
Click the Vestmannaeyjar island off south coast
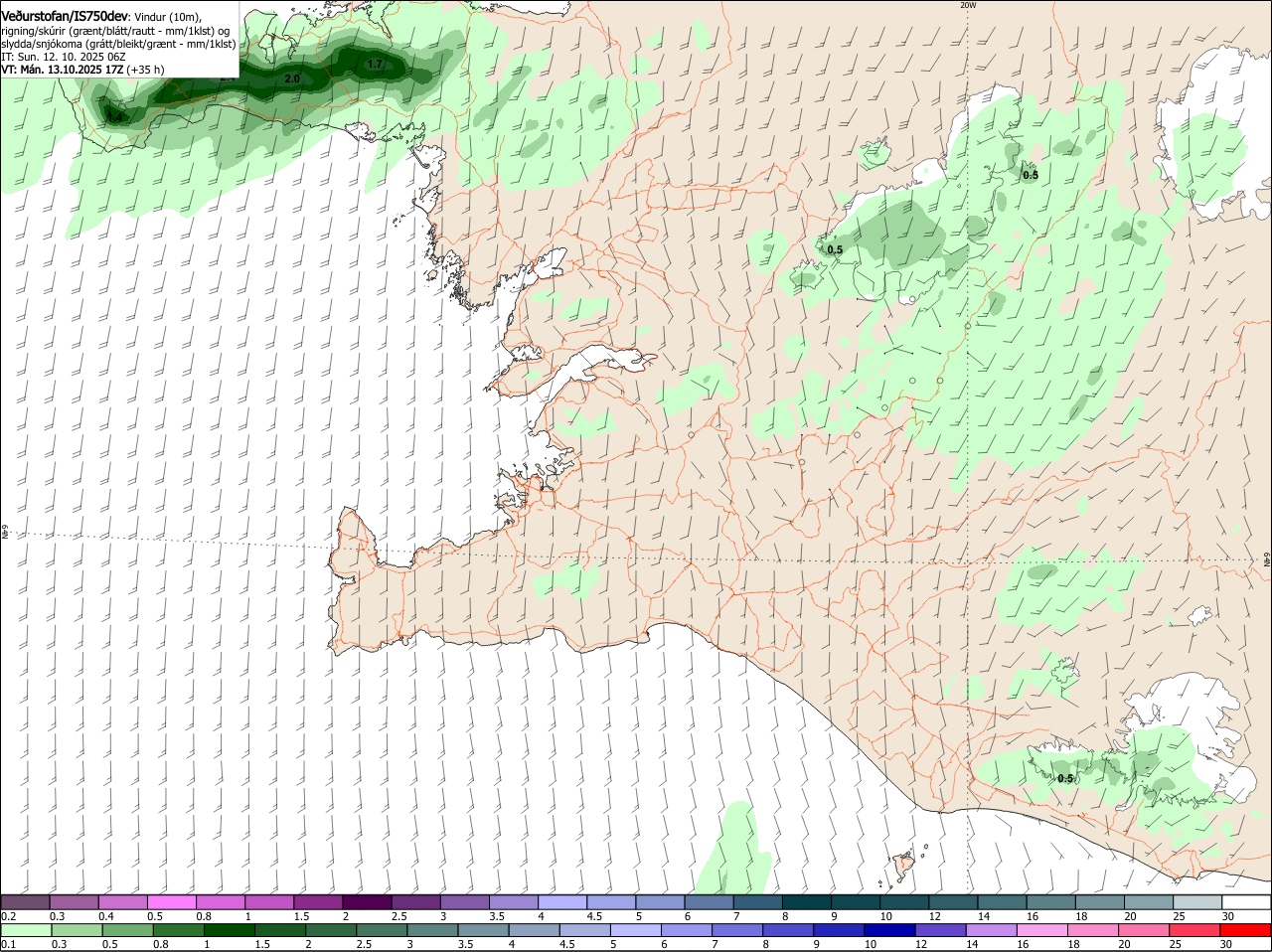click(903, 865)
